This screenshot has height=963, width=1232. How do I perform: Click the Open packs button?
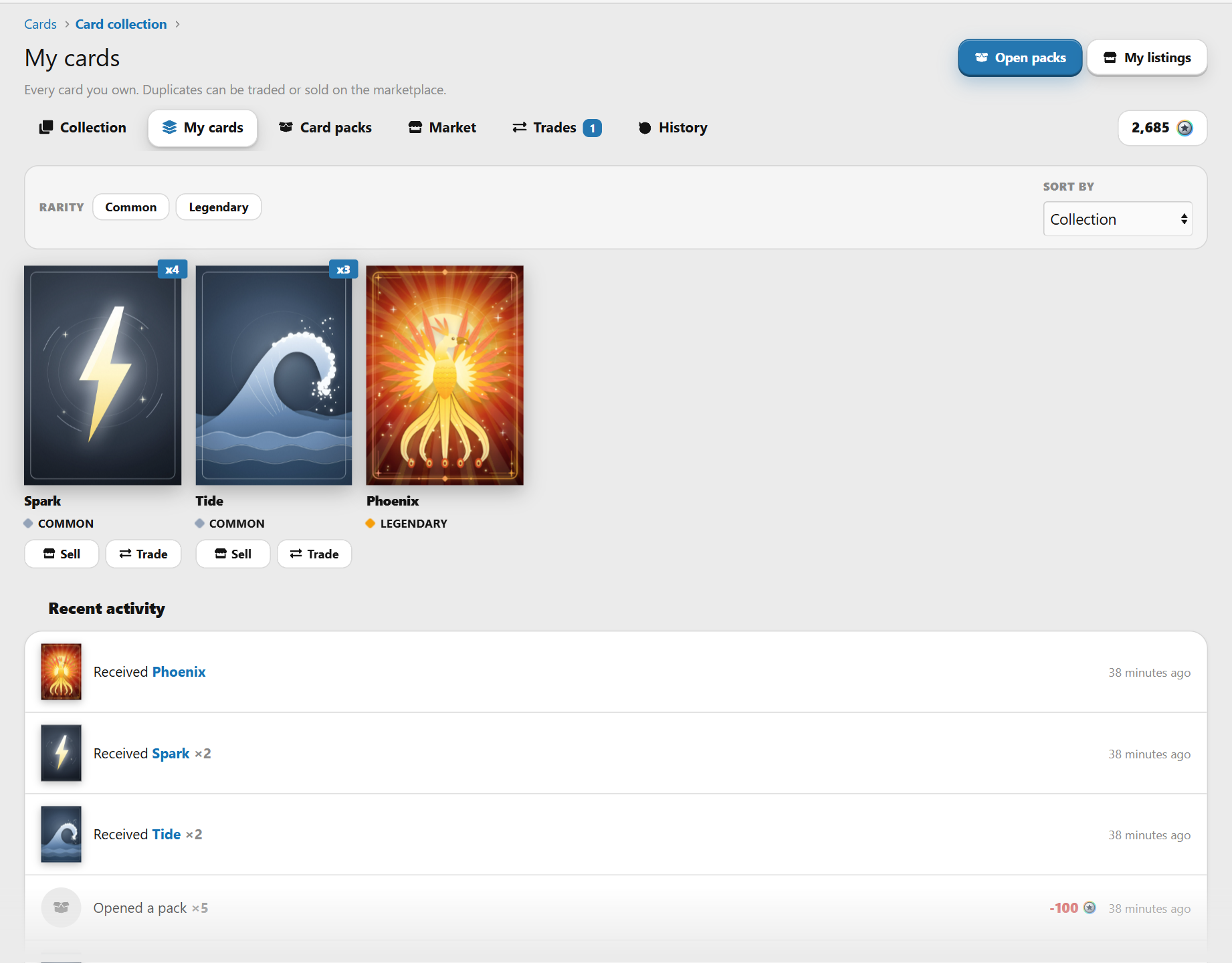point(1020,58)
